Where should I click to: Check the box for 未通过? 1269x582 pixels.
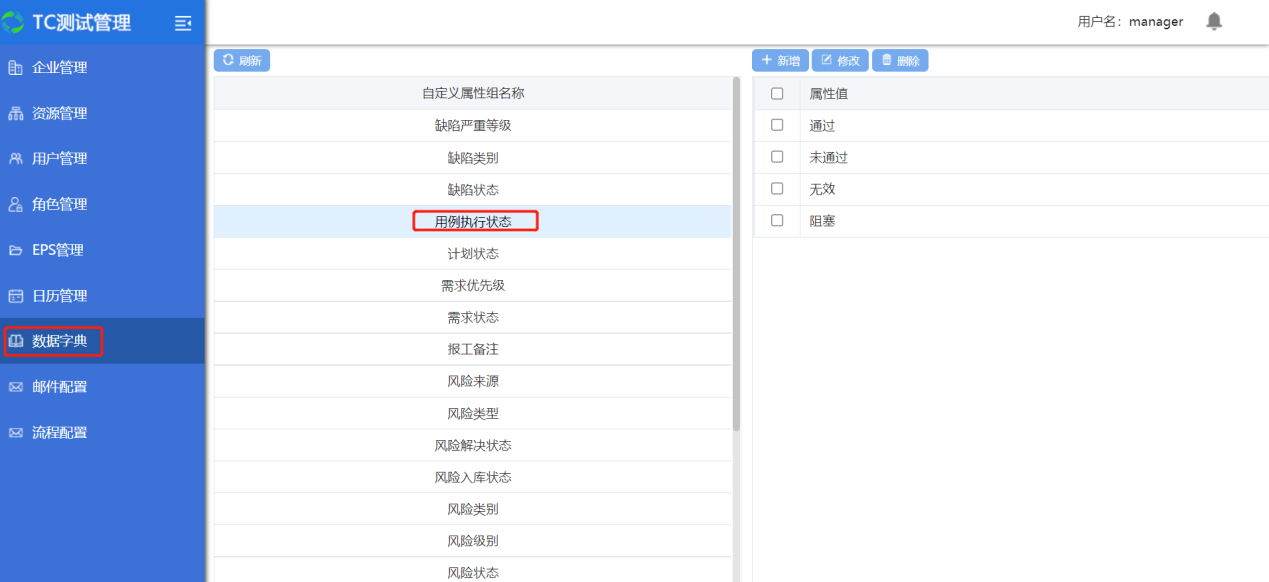[x=777, y=157]
